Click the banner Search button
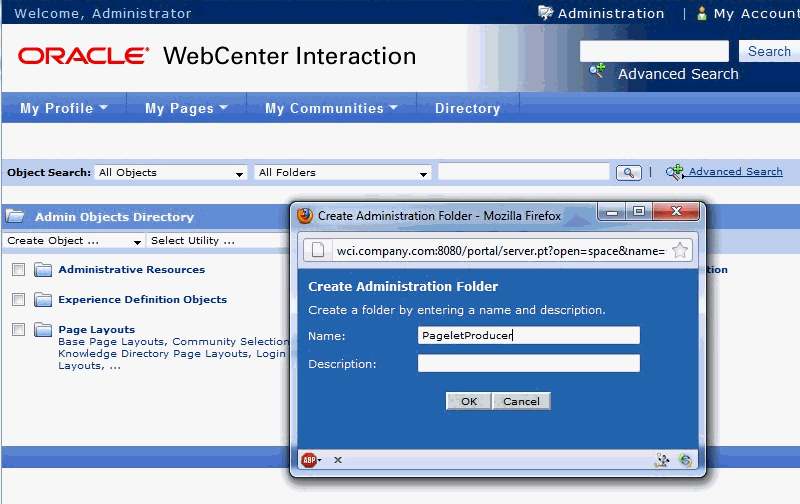The image size is (800, 504). pyautogui.click(x=769, y=51)
